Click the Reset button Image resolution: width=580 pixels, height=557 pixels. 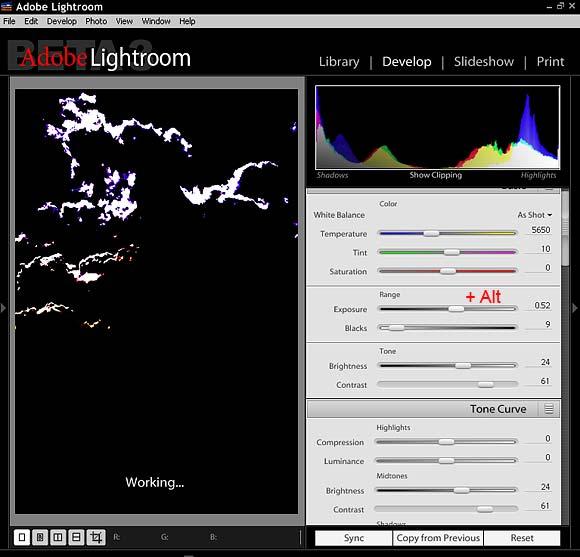point(522,538)
